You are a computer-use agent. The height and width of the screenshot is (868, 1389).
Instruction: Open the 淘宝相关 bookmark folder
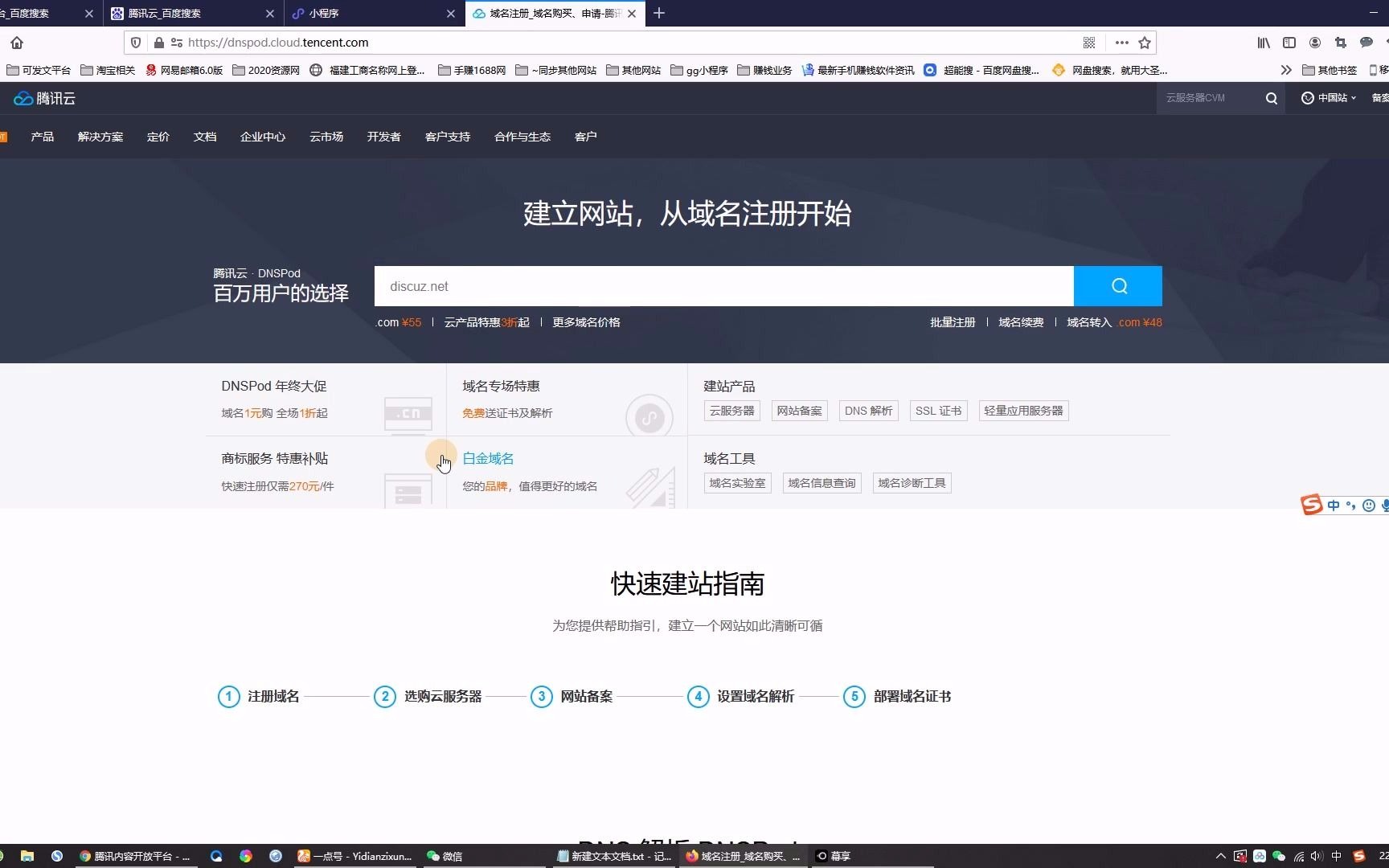click(108, 70)
